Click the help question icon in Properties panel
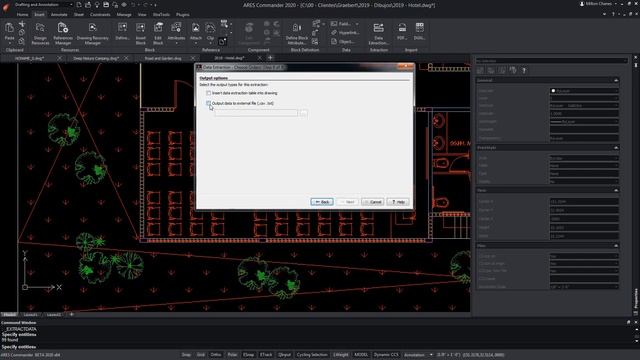 point(524,71)
